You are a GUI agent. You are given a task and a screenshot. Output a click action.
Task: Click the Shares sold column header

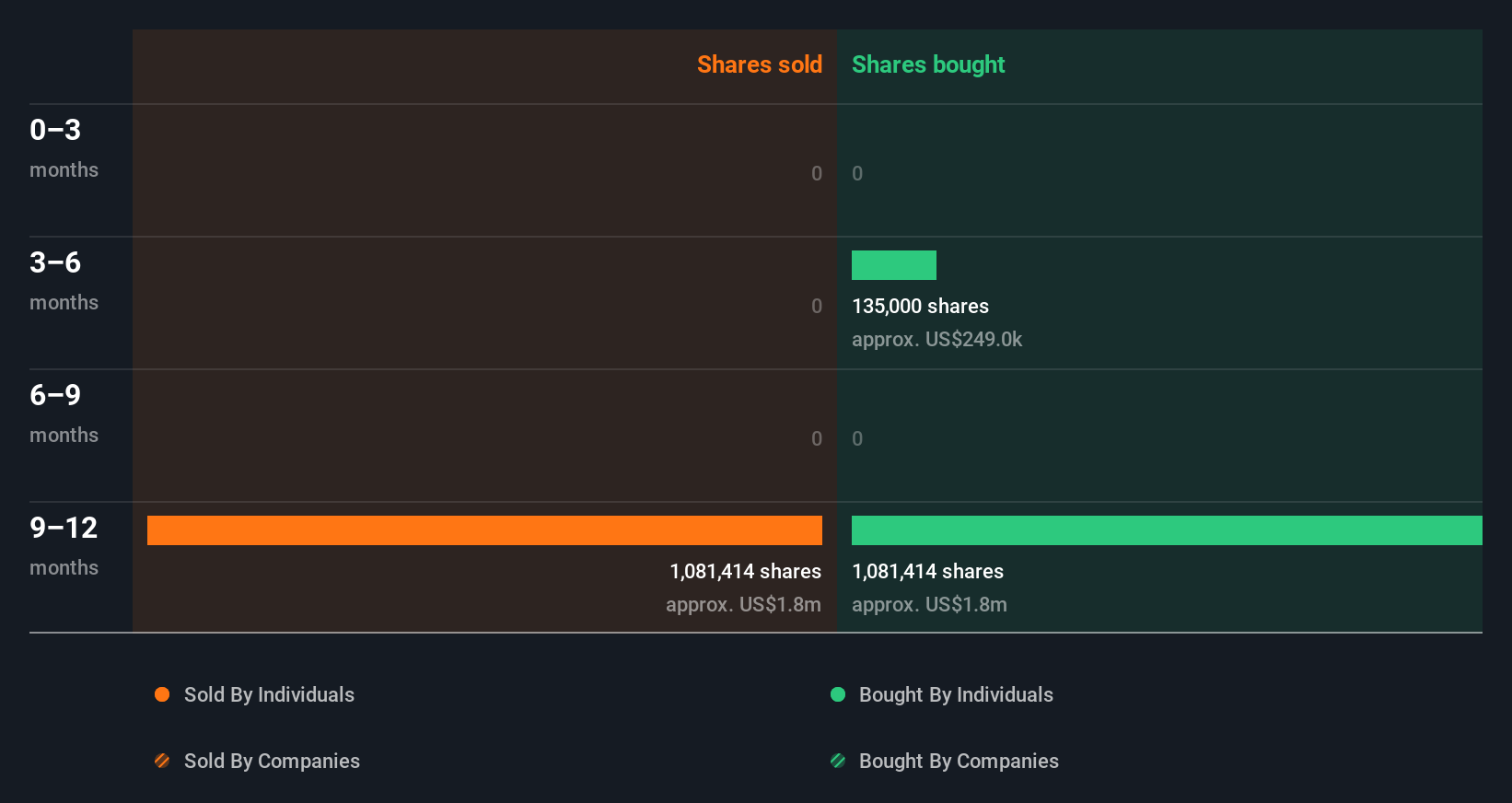coord(759,64)
